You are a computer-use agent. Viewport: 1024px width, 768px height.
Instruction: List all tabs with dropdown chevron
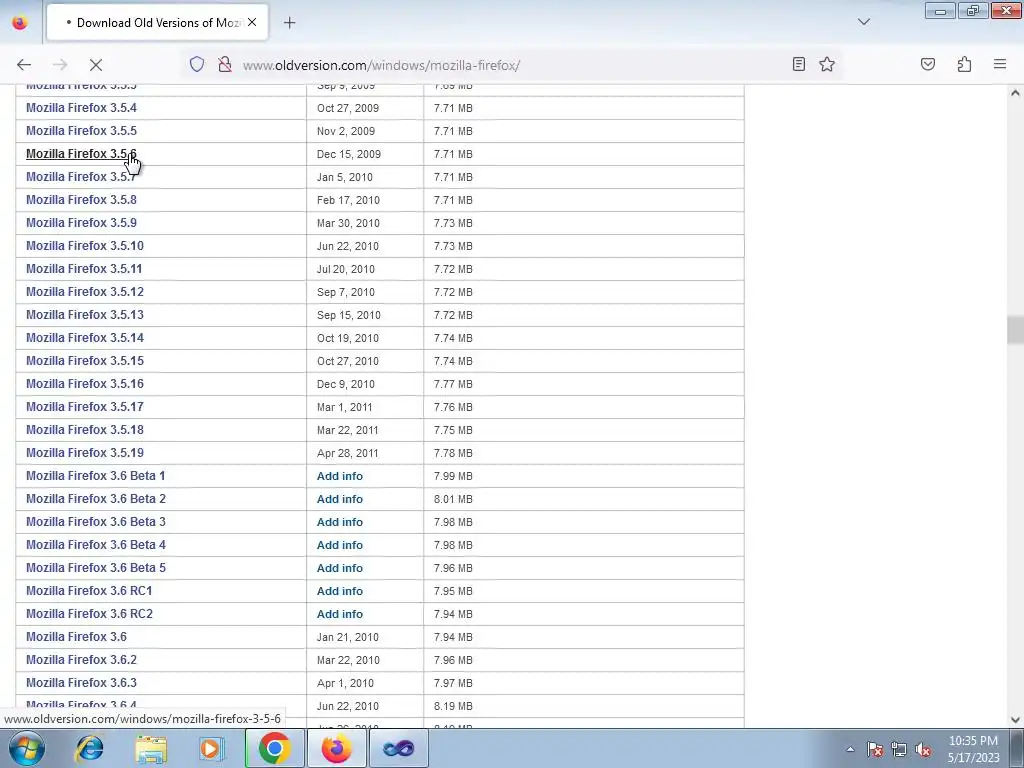point(863,22)
